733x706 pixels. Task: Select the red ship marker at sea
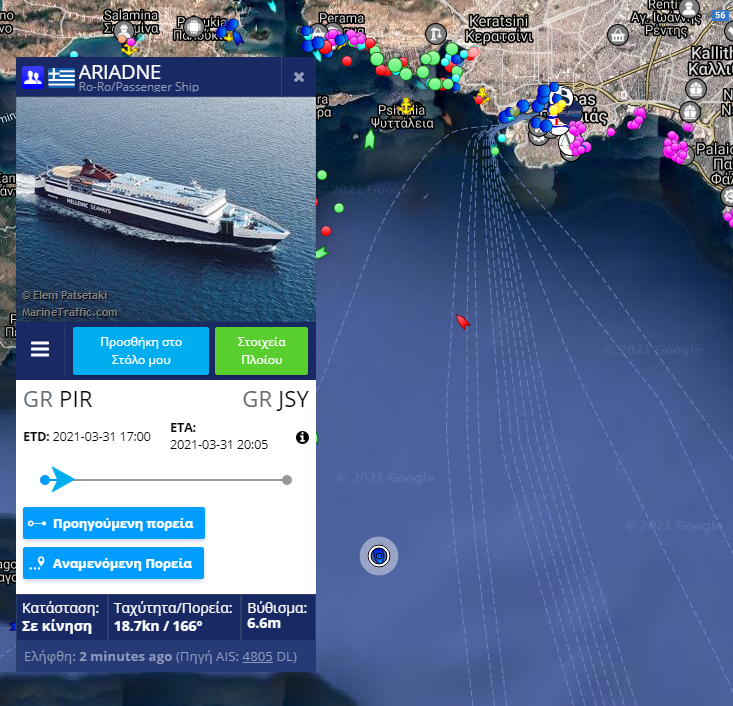[x=463, y=322]
